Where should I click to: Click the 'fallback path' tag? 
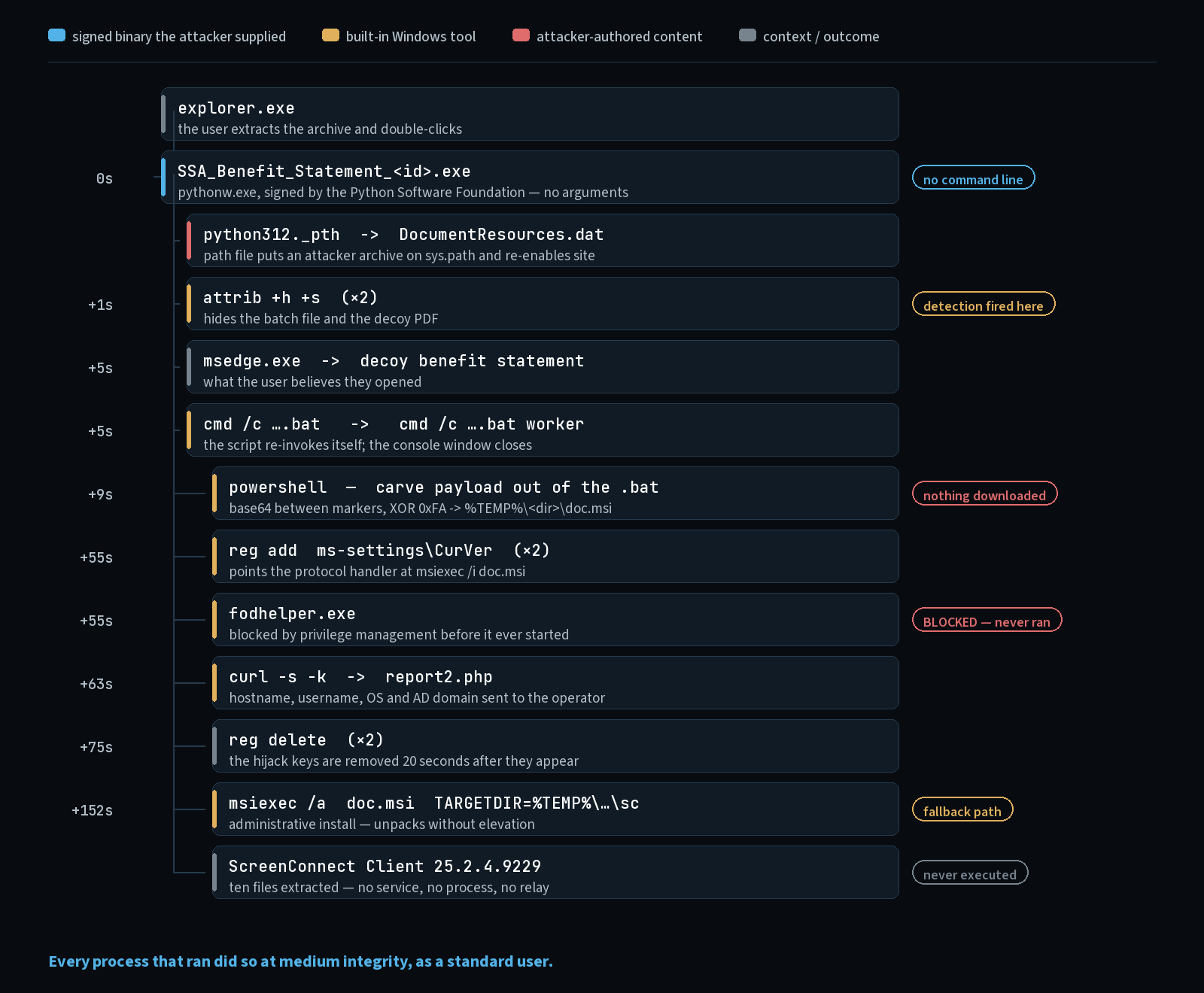[962, 810]
